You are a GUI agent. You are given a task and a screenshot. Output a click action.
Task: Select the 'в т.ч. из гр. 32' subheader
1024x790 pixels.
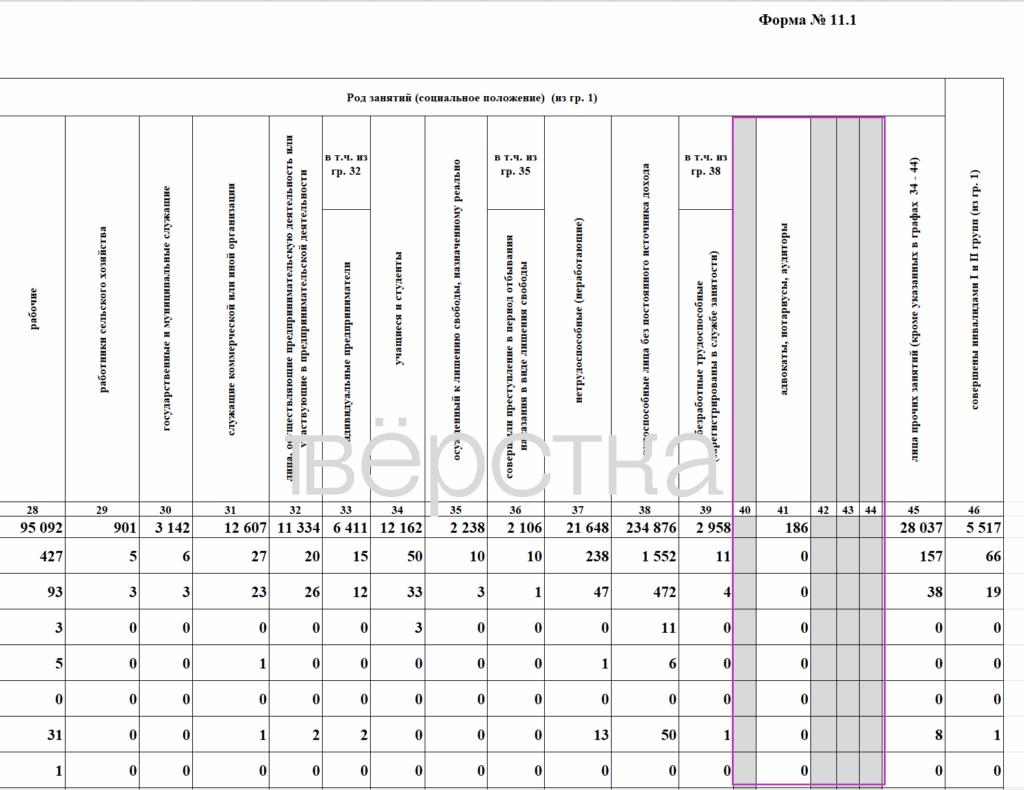click(x=346, y=163)
